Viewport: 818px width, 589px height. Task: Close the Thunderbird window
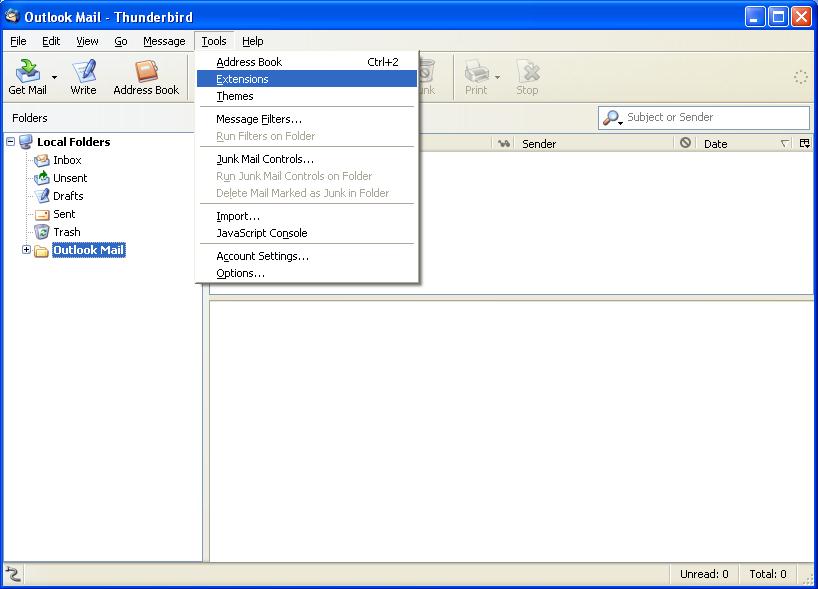pyautogui.click(x=801, y=17)
